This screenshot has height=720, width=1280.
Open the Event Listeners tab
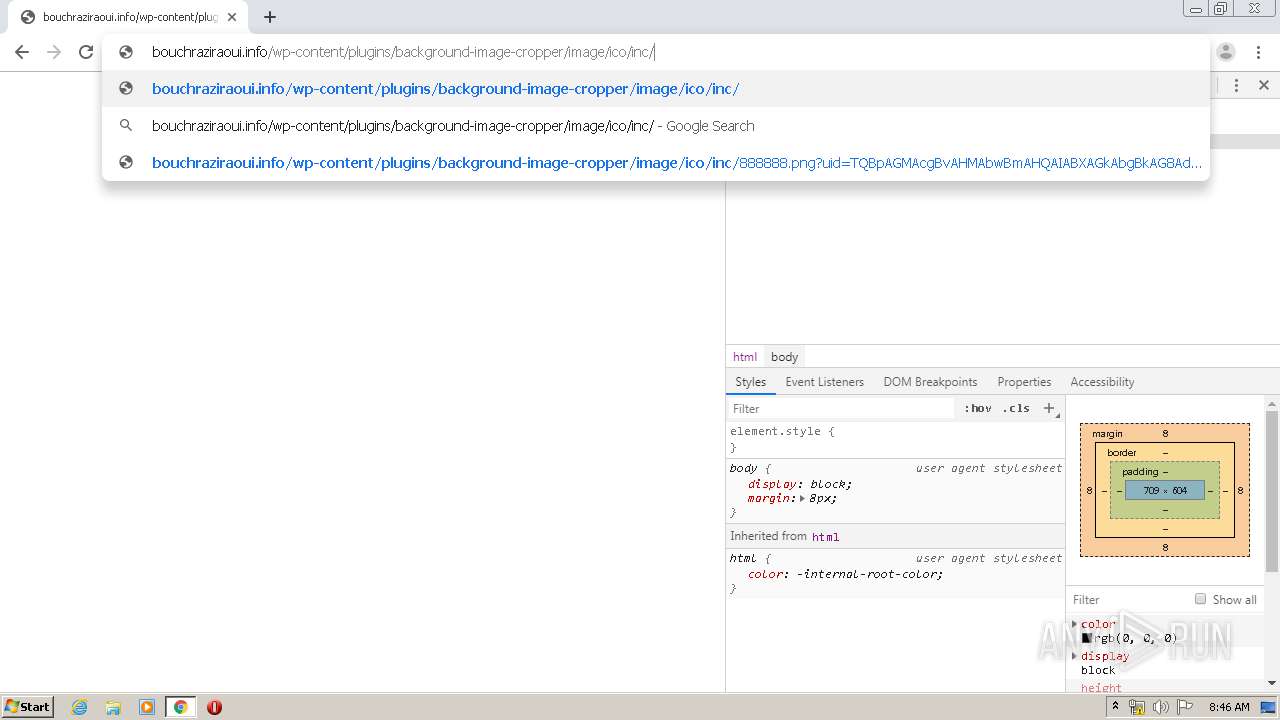(824, 382)
